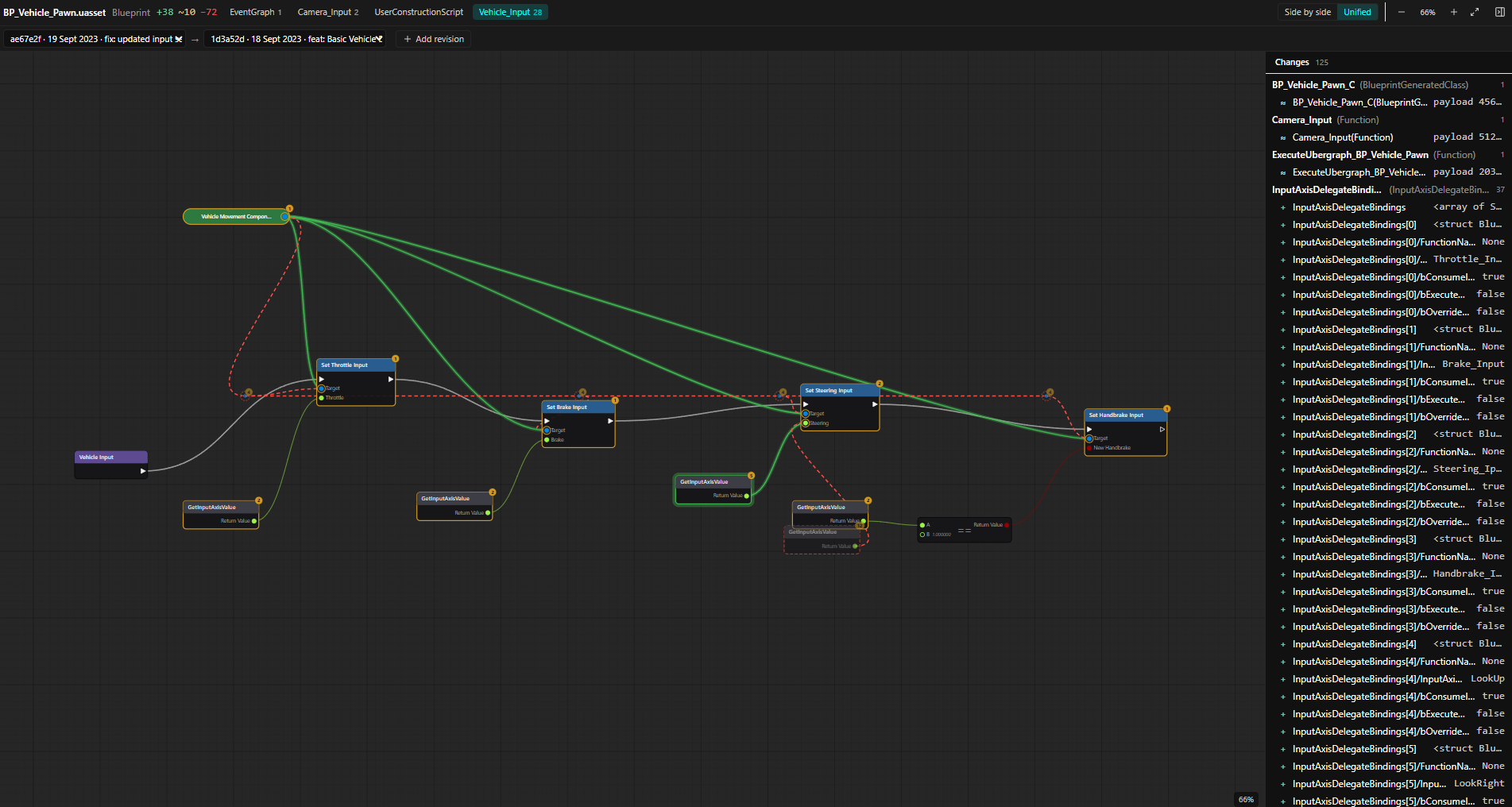Click the green-highlighted GetInputAxisValue node
Viewport: 1512px width, 807px height.
pos(713,489)
